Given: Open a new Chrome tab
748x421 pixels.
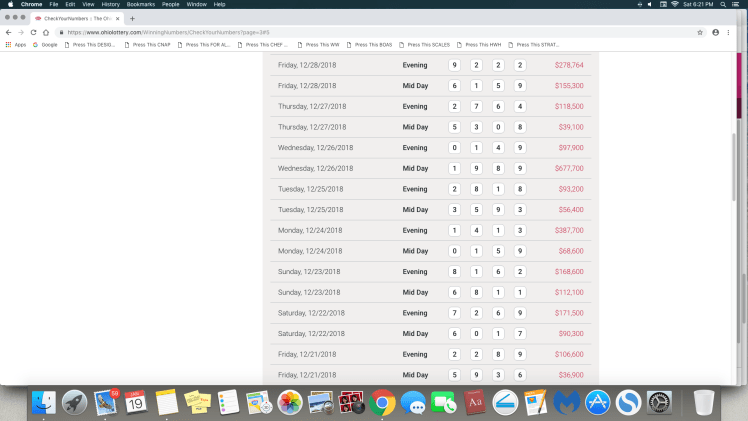Looking at the screenshot, I should tap(132, 18).
